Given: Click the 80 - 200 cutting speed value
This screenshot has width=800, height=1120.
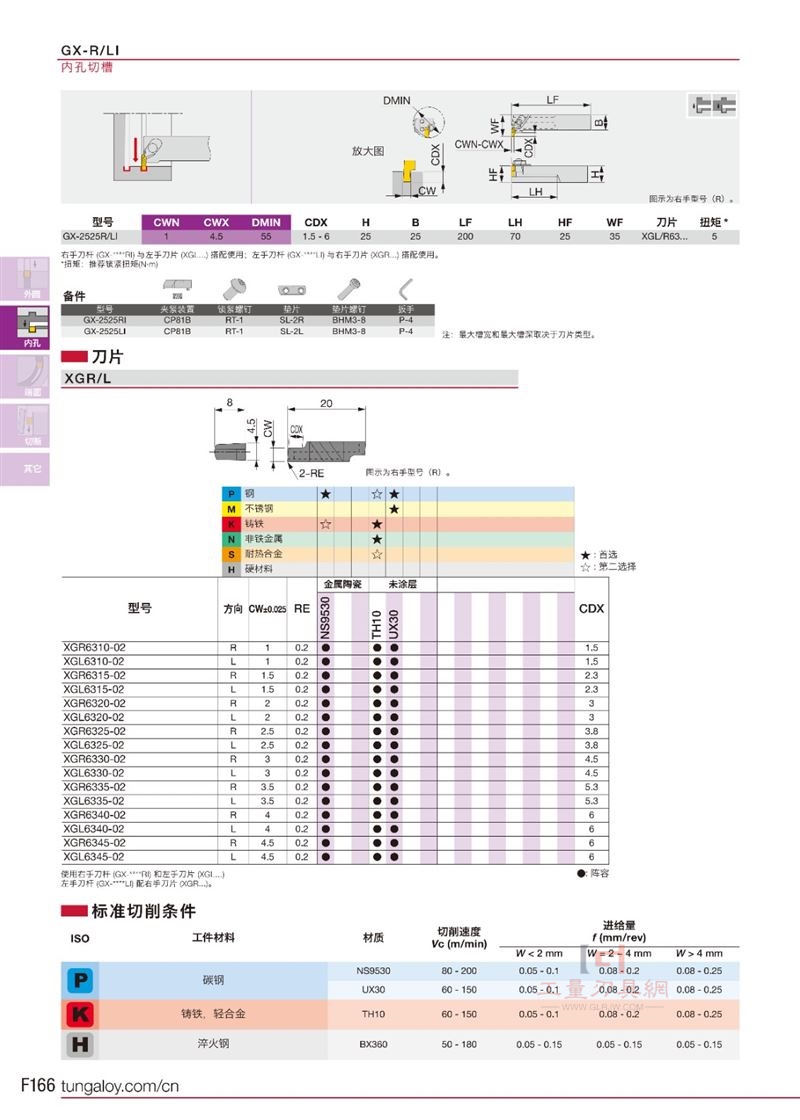Looking at the screenshot, I should pyautogui.click(x=459, y=971).
